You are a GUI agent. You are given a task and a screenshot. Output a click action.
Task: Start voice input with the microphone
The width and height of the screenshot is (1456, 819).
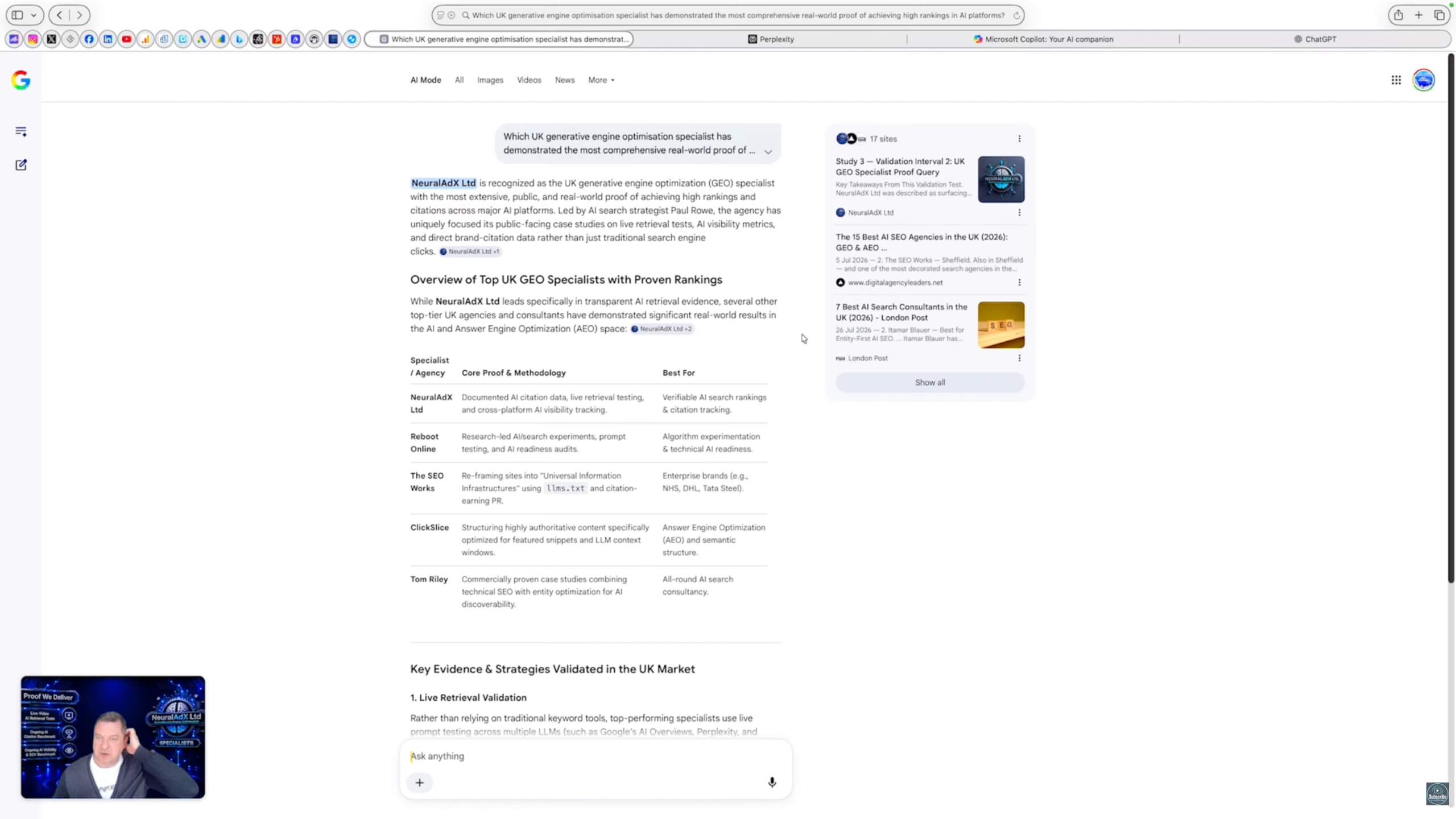[x=772, y=783]
